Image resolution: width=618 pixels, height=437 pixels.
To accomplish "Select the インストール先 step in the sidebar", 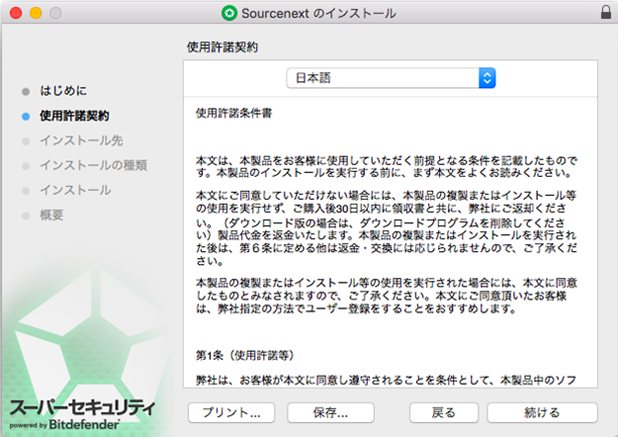I will [81, 141].
